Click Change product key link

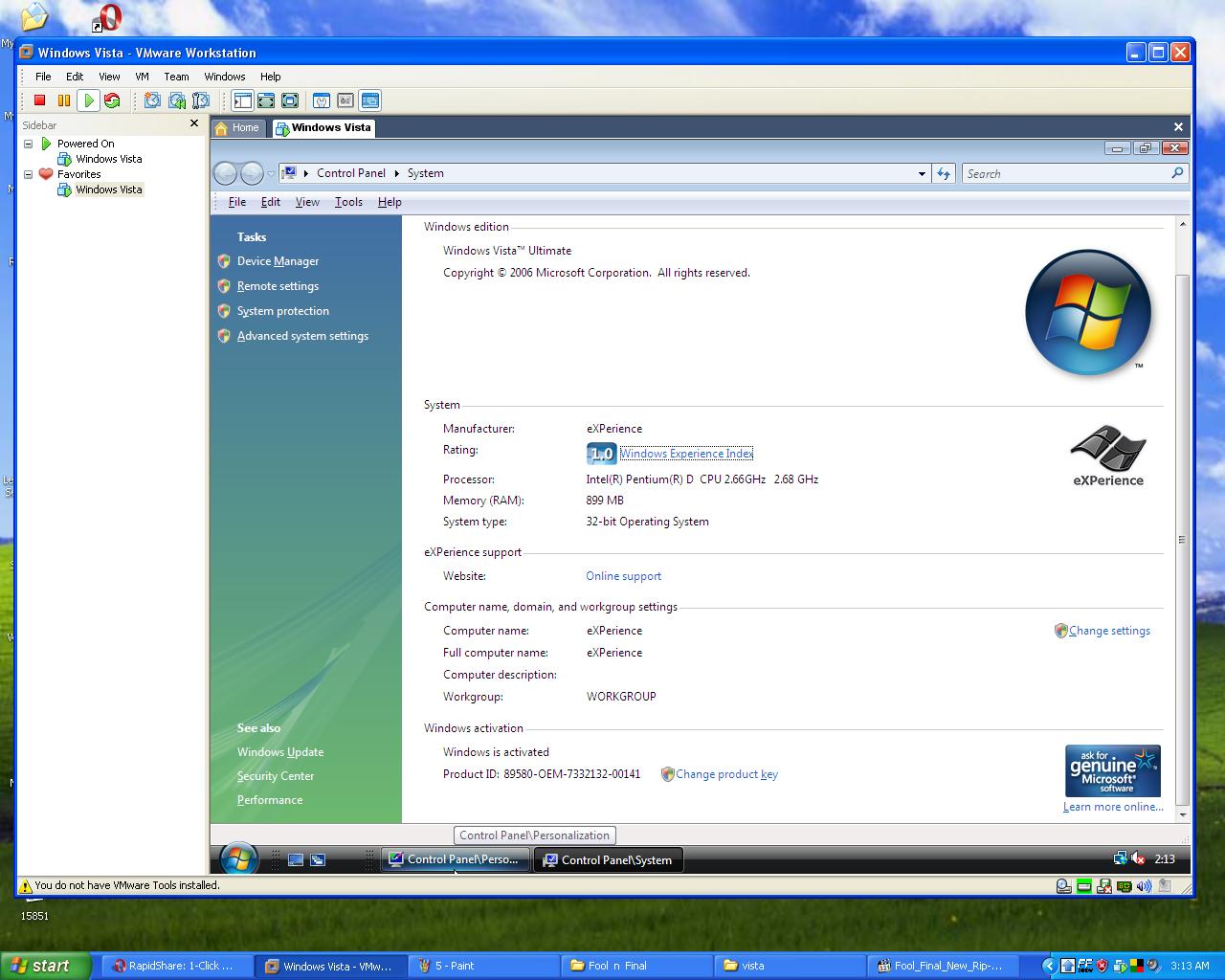coord(726,774)
